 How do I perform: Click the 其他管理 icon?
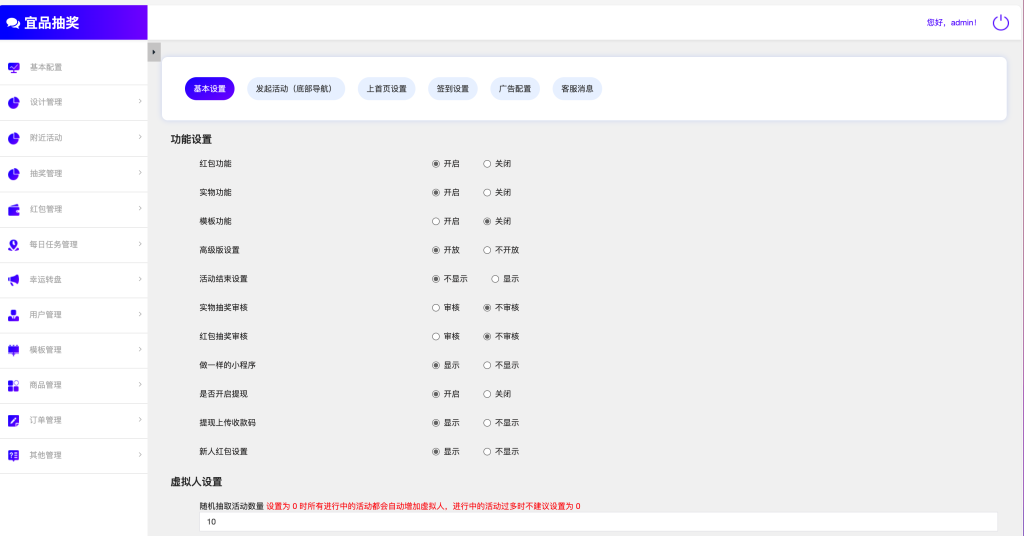click(14, 456)
